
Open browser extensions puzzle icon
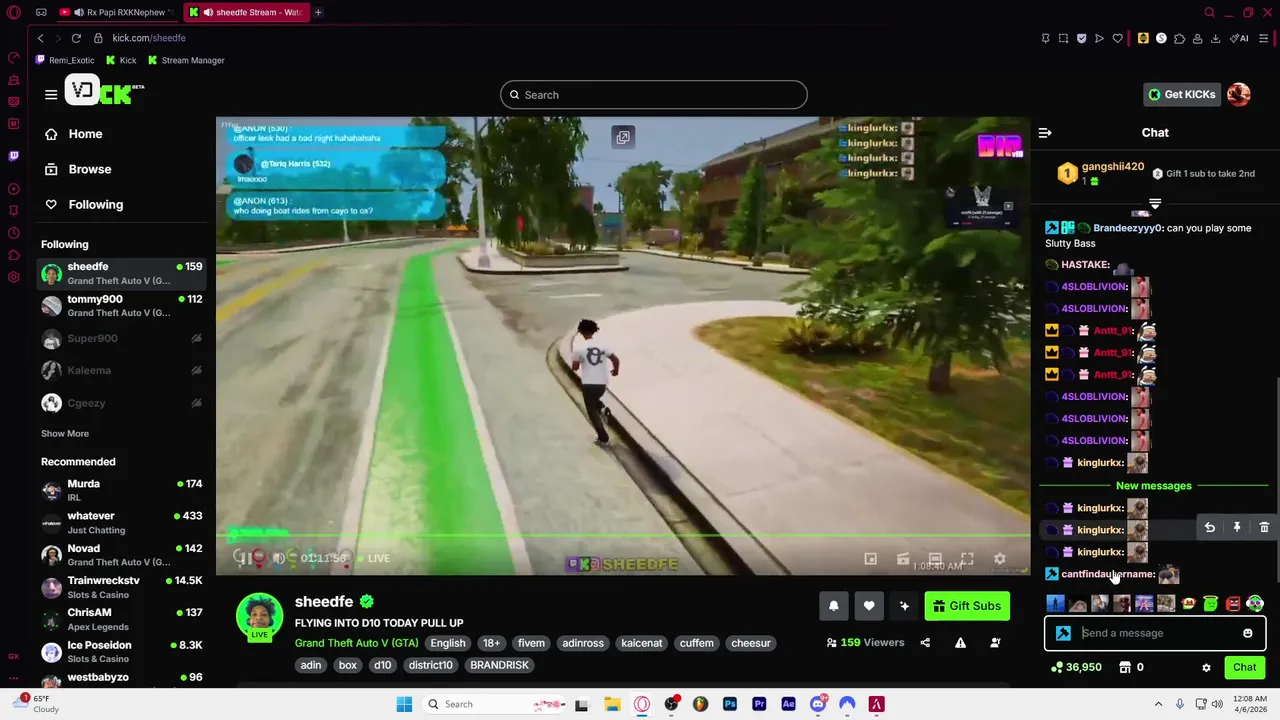pyautogui.click(x=1179, y=38)
